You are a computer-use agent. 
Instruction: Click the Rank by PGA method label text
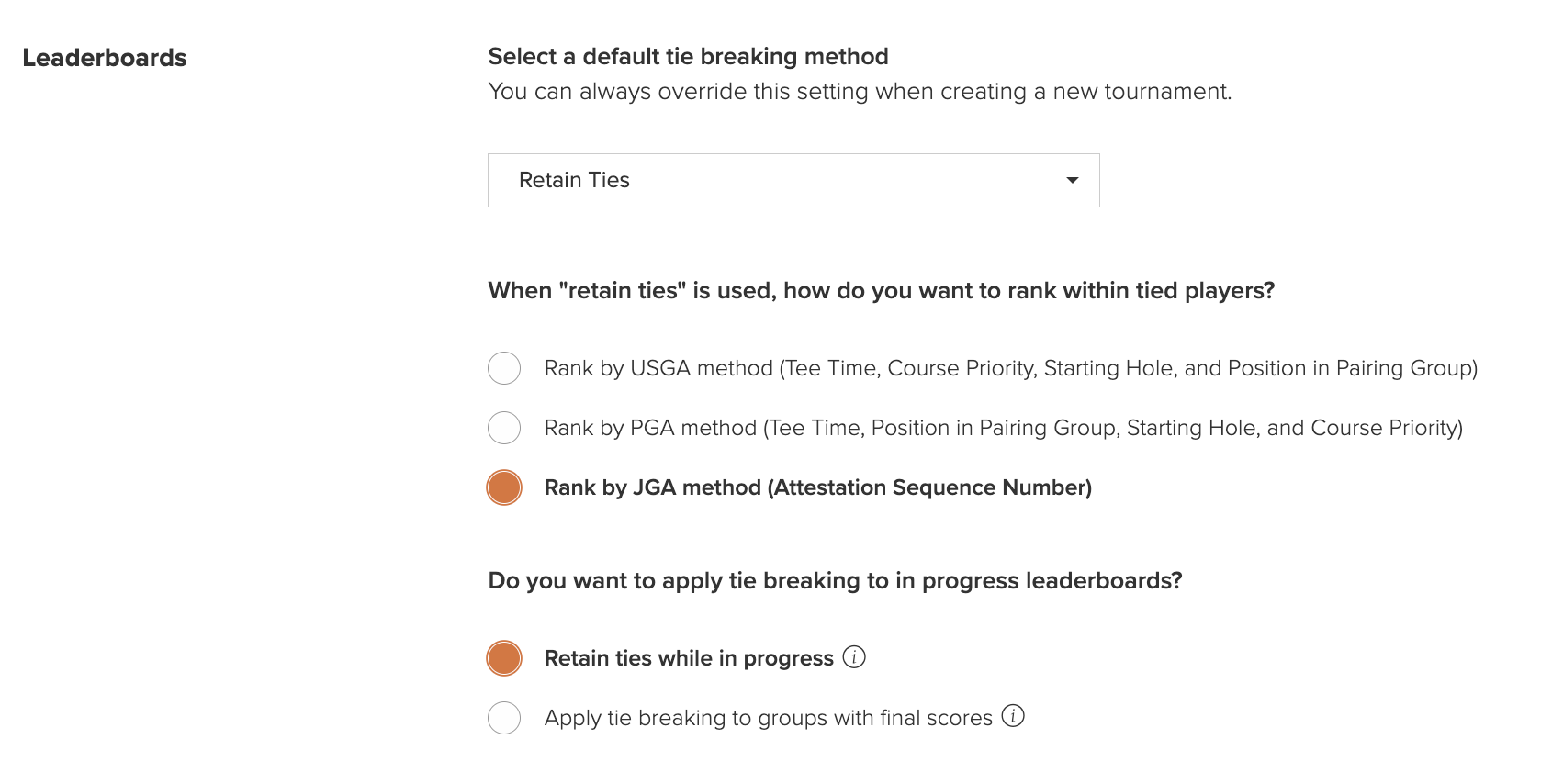pos(1004,428)
